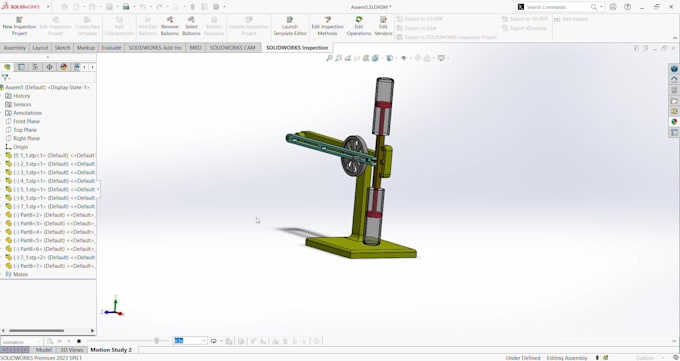Open print options dropdown arrow
Screen dimensions: 680x361
pos(134,7)
